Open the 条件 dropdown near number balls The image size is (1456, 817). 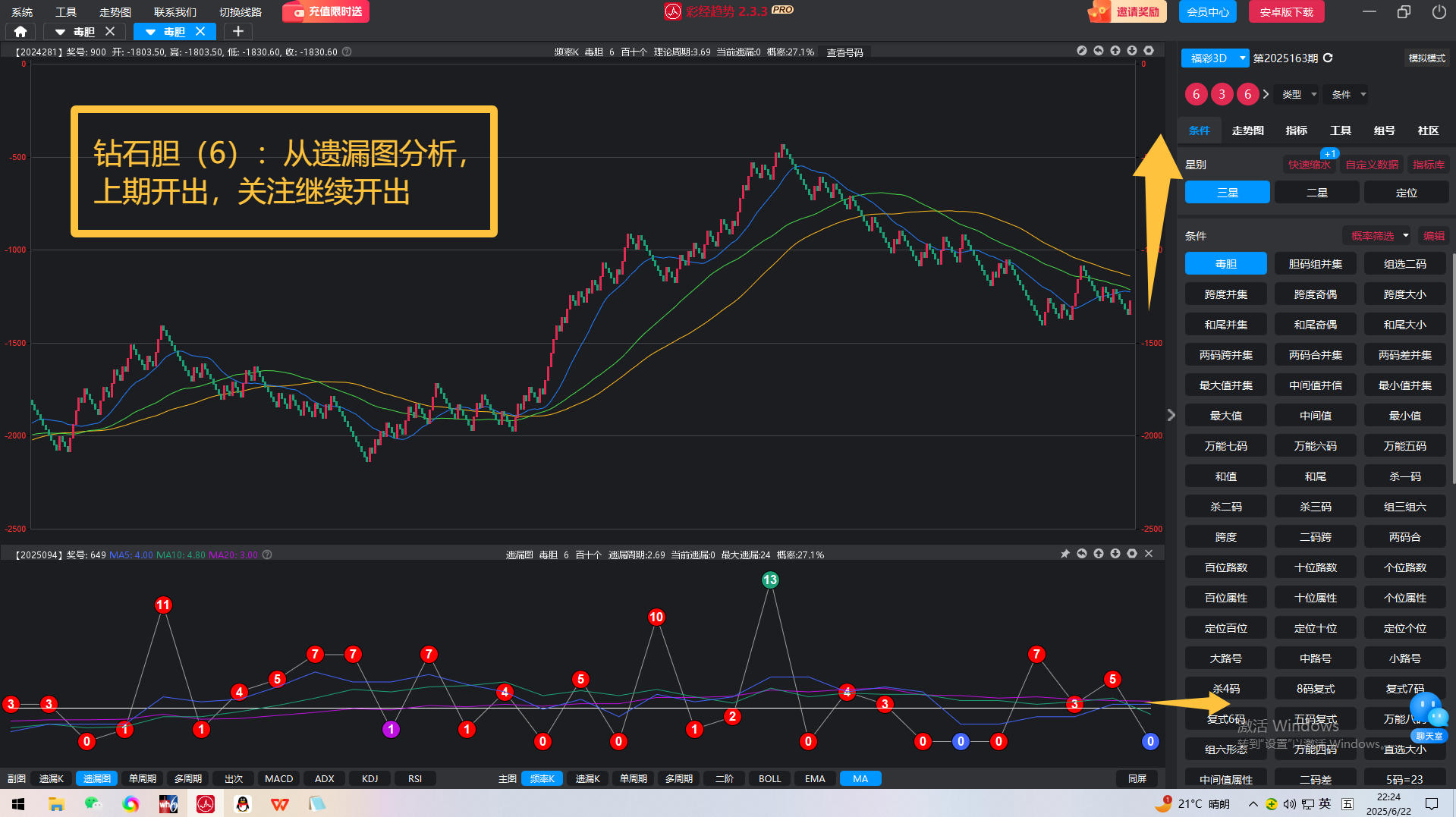click(1348, 94)
